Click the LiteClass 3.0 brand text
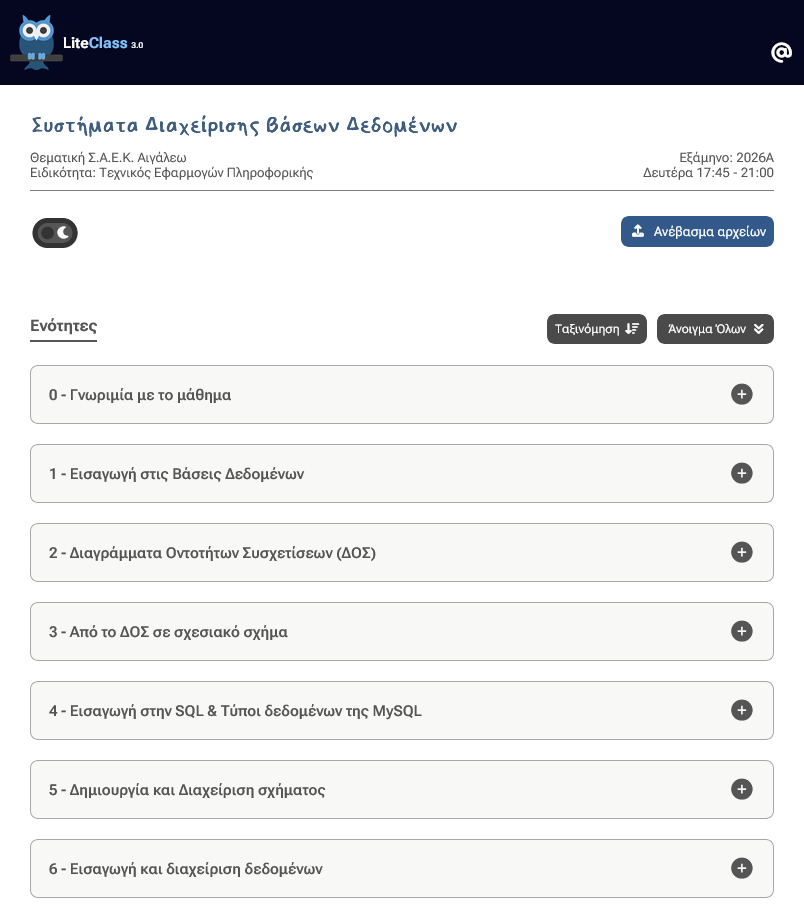This screenshot has height=911, width=804. point(103,43)
